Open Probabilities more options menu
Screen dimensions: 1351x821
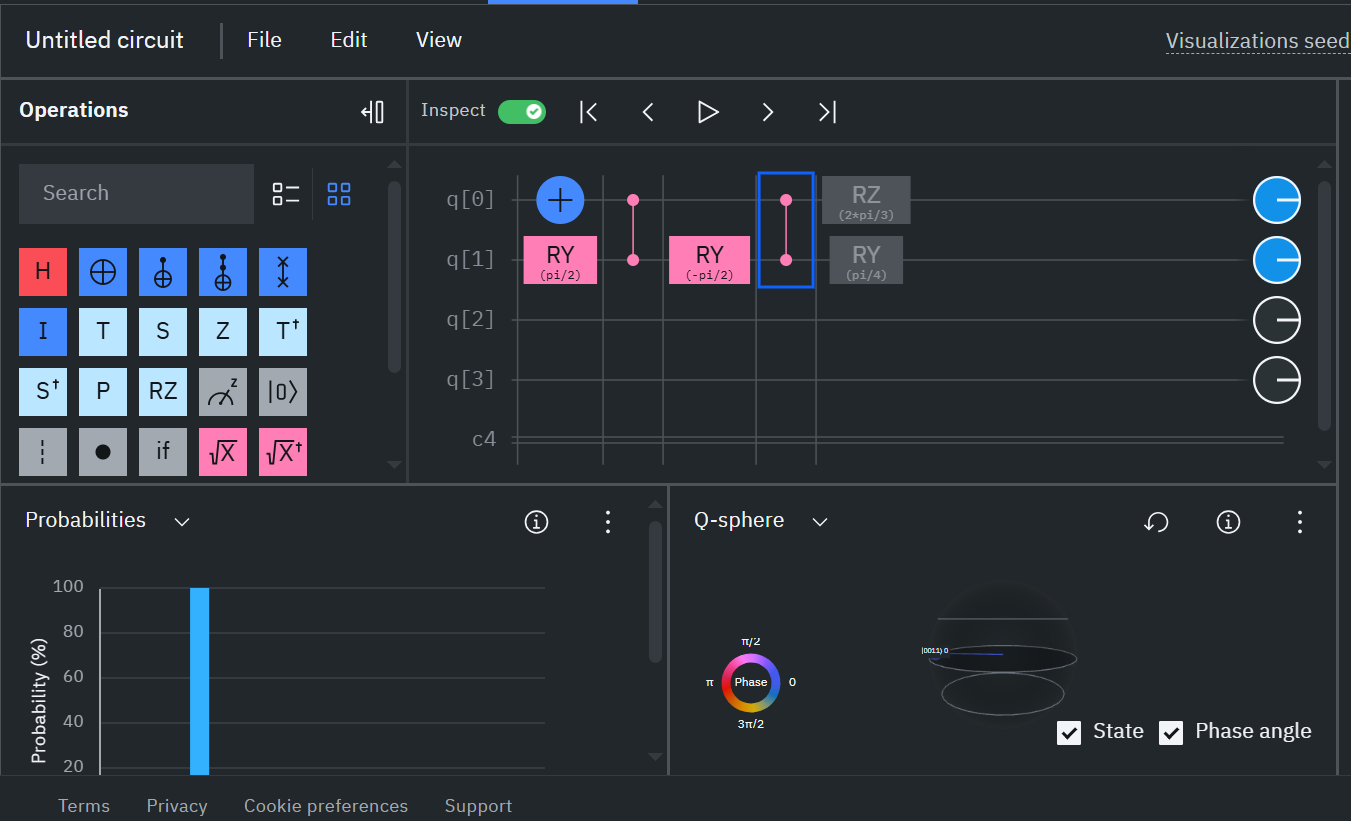[x=607, y=521]
